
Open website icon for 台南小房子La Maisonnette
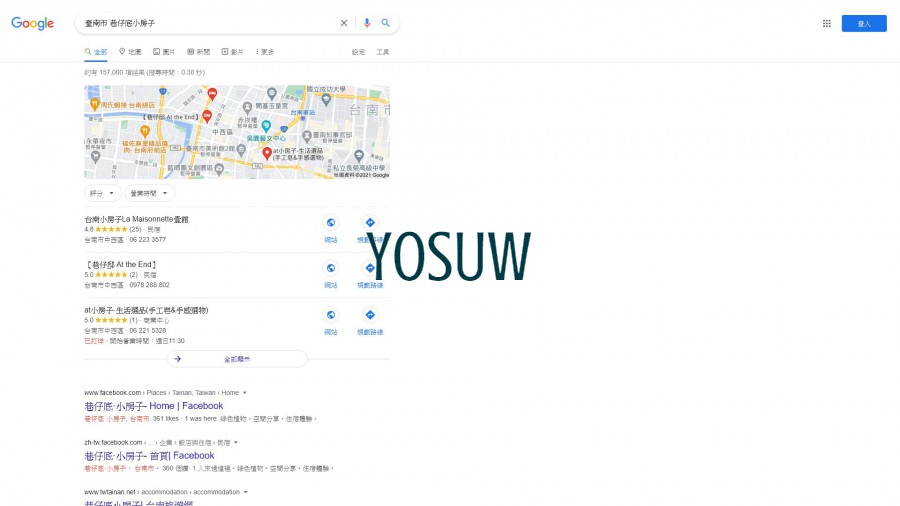click(x=330, y=223)
